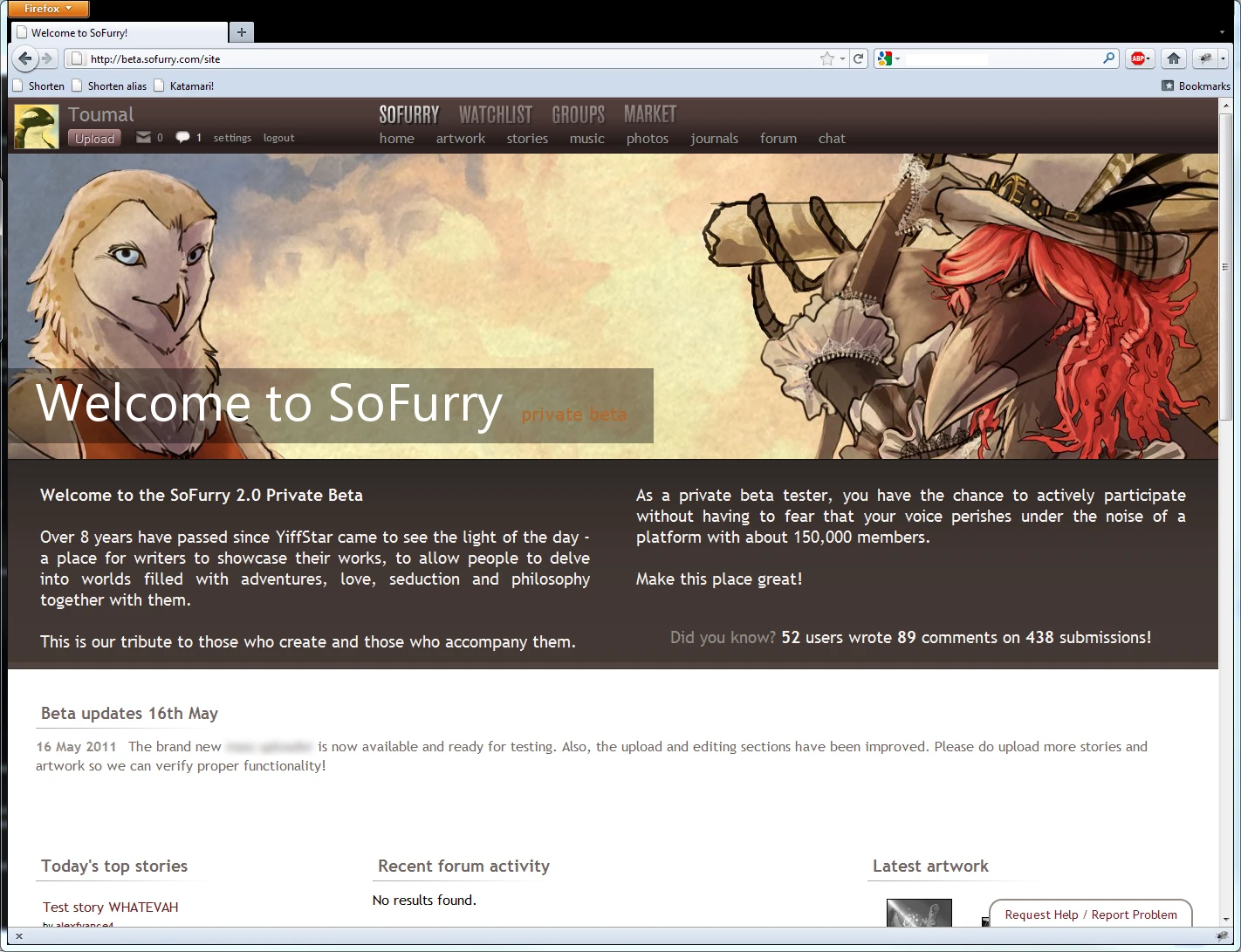This screenshot has width=1241, height=952.
Task: Select the Welcome to SoFurry! tab
Action: (x=120, y=32)
